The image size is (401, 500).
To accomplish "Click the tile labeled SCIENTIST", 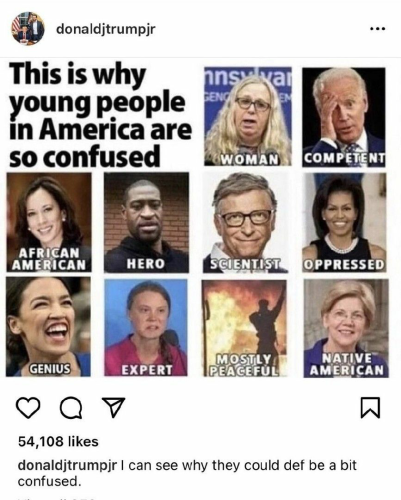I will [245, 222].
